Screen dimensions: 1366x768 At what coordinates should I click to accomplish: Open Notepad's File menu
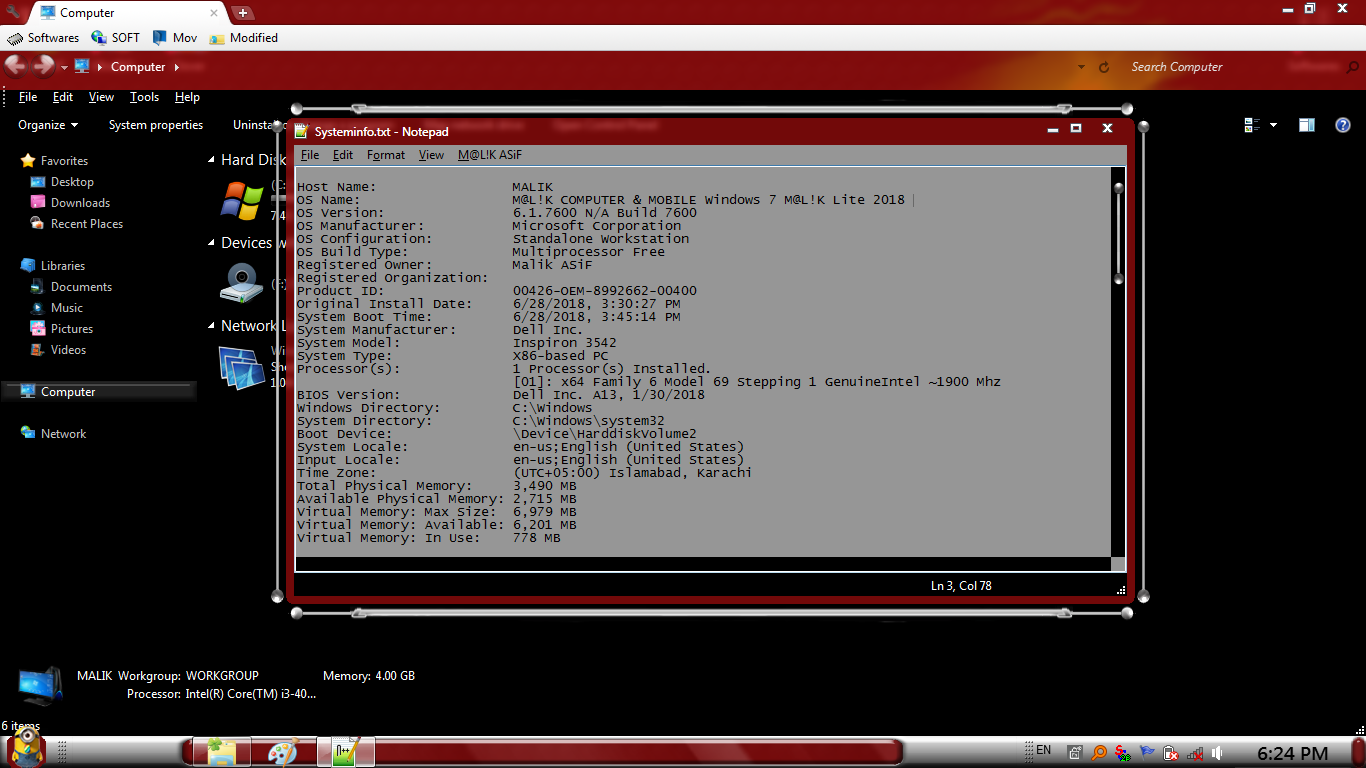(310, 155)
